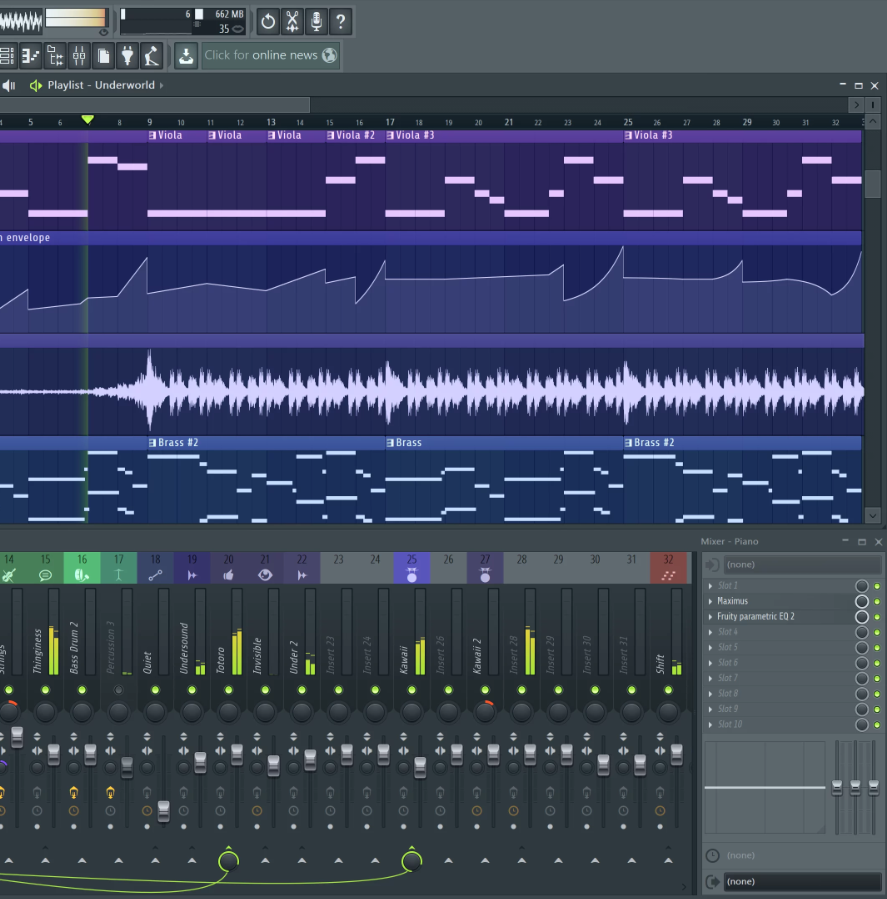Open the mixer input (none) dropdown
Screen dimensions: 887x899
click(x=802, y=565)
